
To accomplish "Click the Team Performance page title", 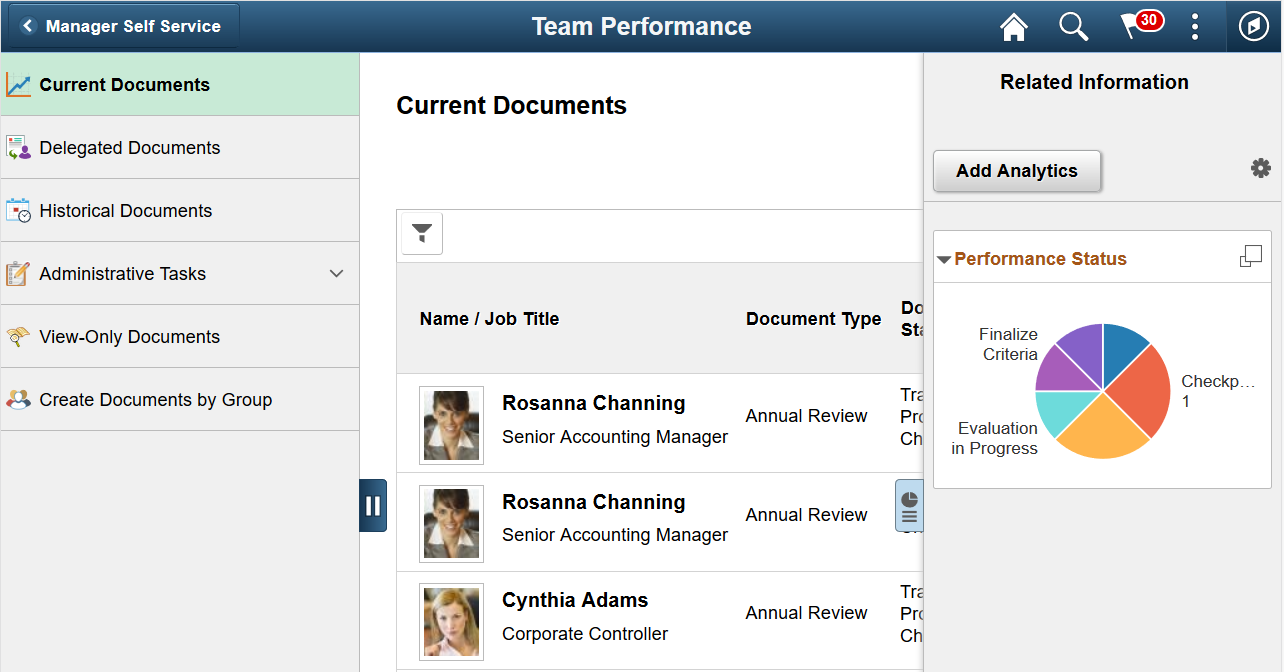I will click(641, 27).
